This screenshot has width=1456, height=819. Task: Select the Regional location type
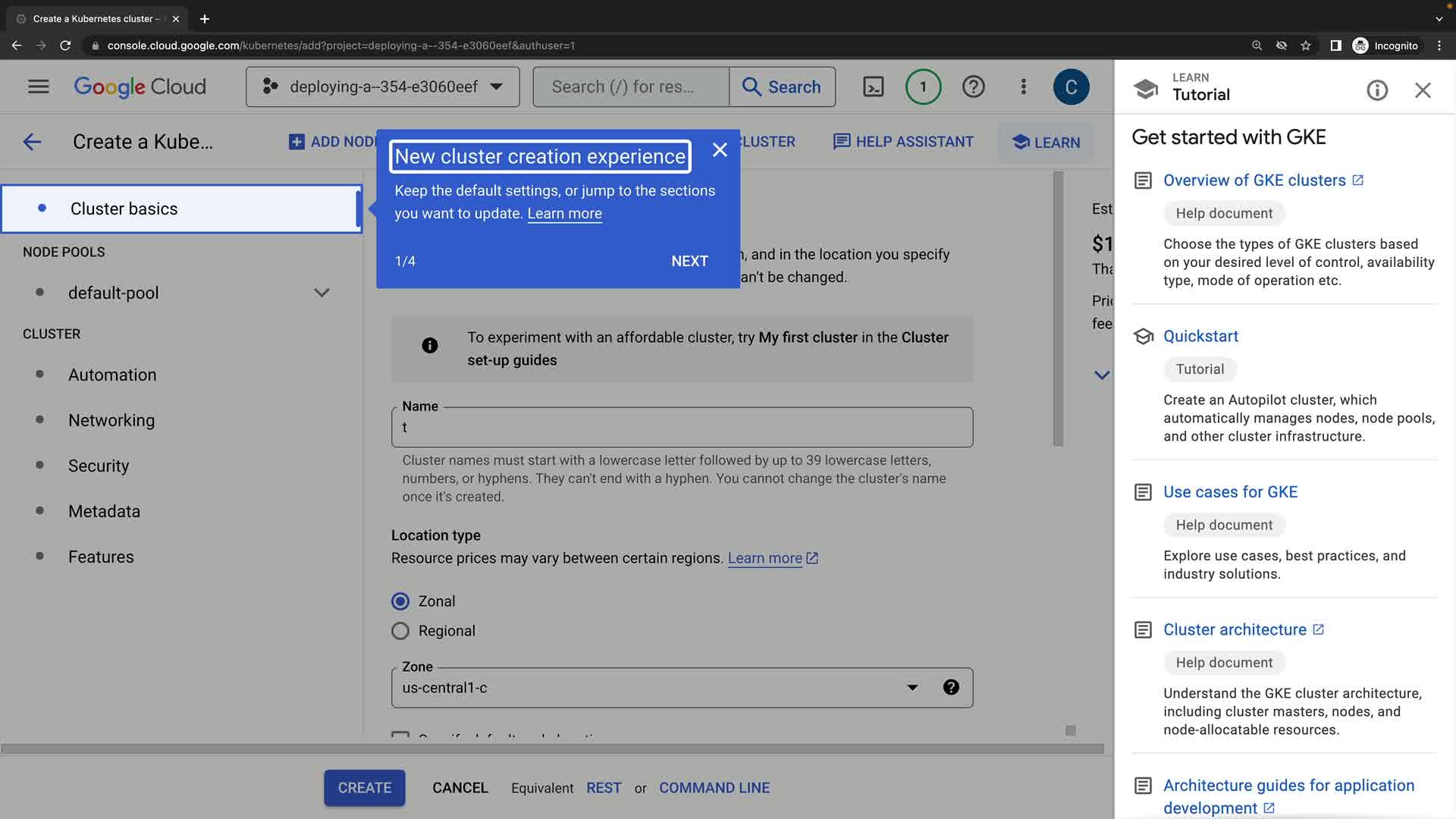point(400,631)
